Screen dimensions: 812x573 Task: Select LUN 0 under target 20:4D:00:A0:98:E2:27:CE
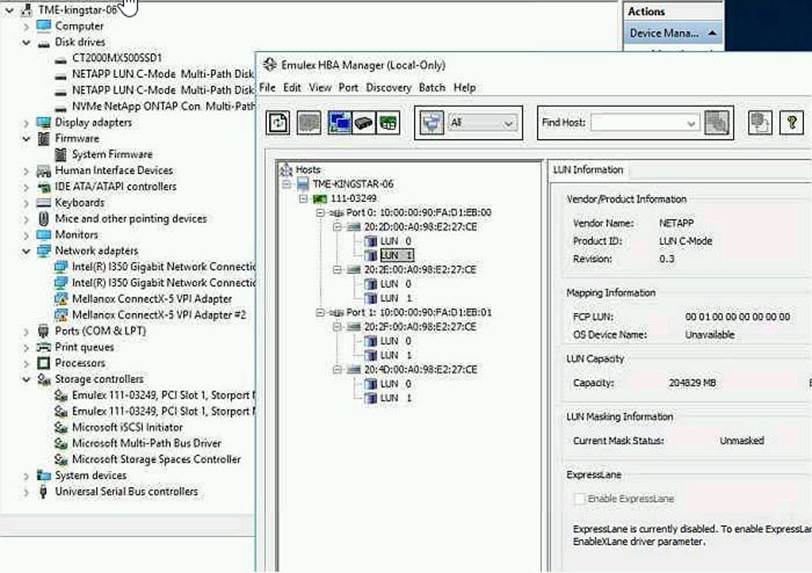click(x=388, y=384)
